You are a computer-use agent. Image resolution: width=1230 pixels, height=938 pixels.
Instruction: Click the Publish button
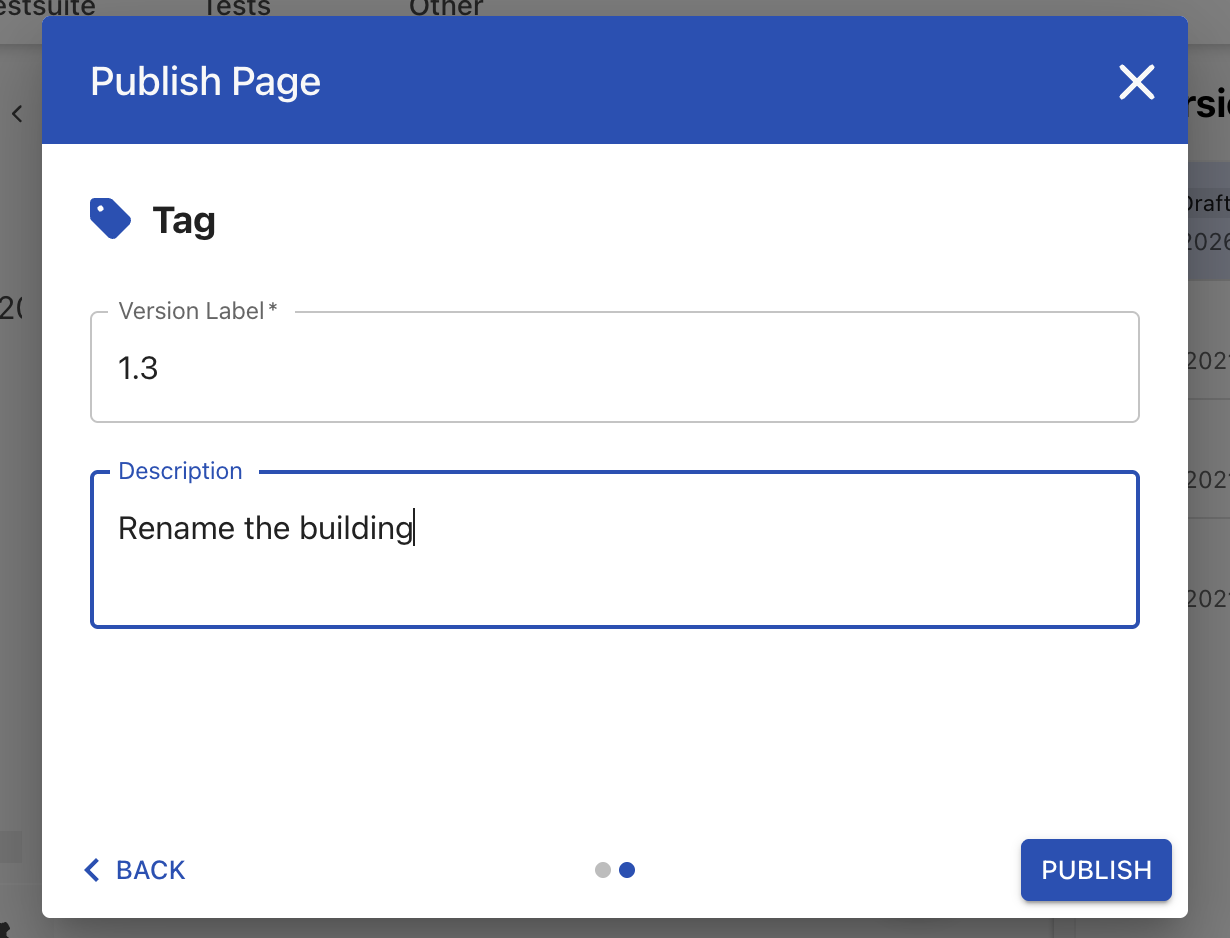tap(1095, 870)
